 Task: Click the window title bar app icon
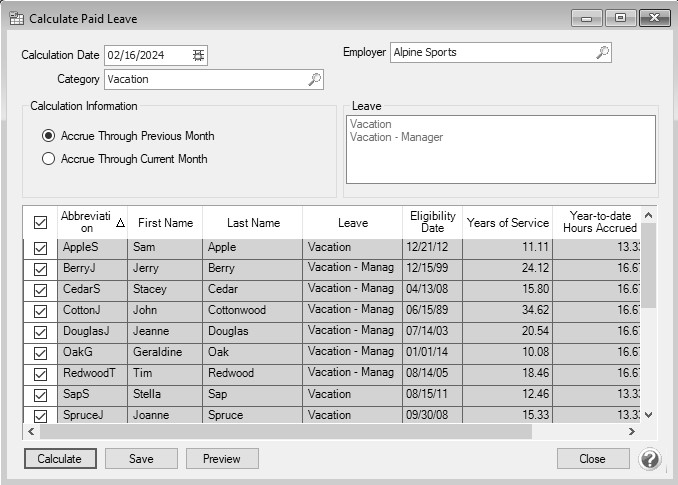point(15,18)
